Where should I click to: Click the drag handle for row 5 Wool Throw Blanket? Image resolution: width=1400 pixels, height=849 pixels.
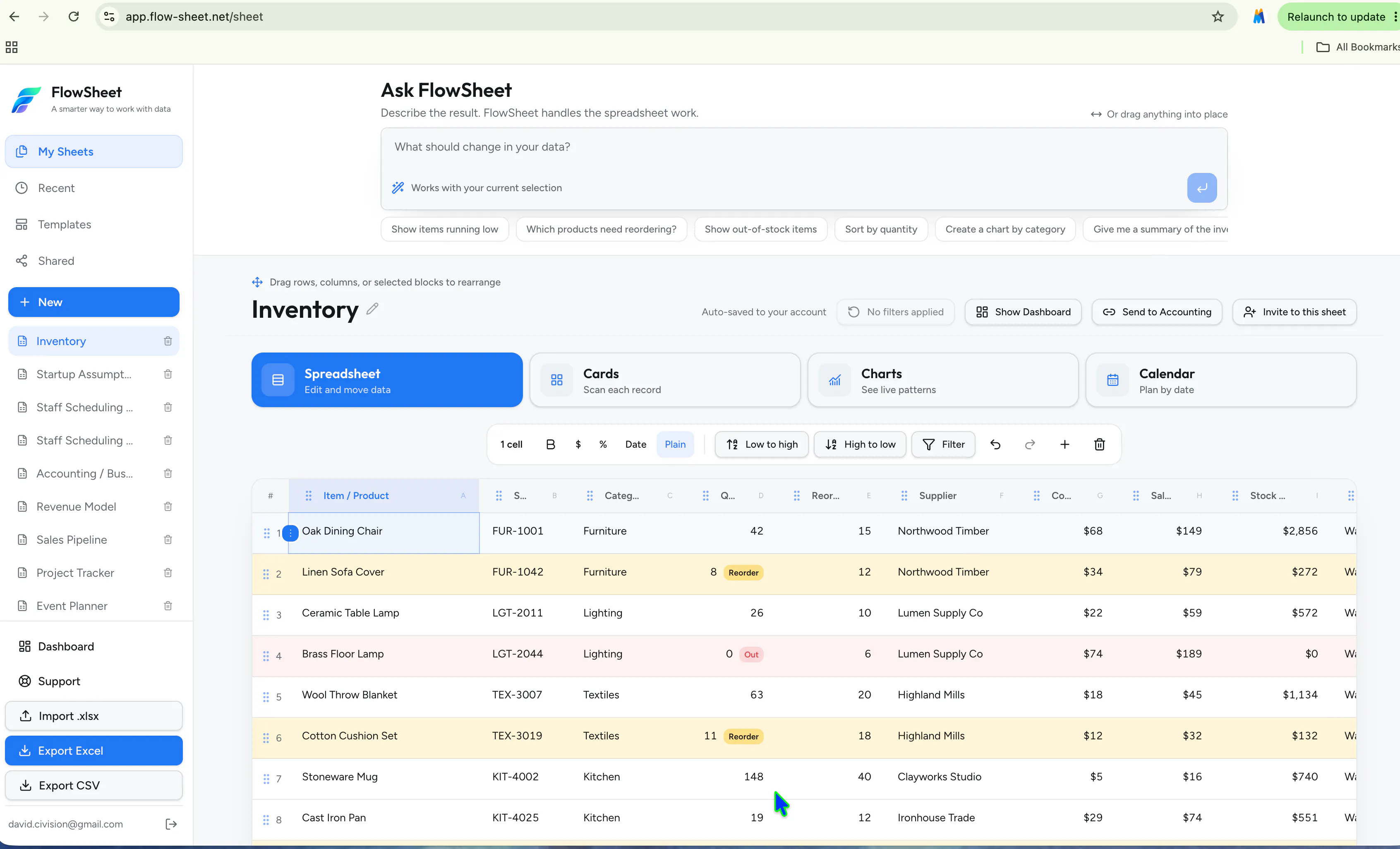tap(266, 697)
